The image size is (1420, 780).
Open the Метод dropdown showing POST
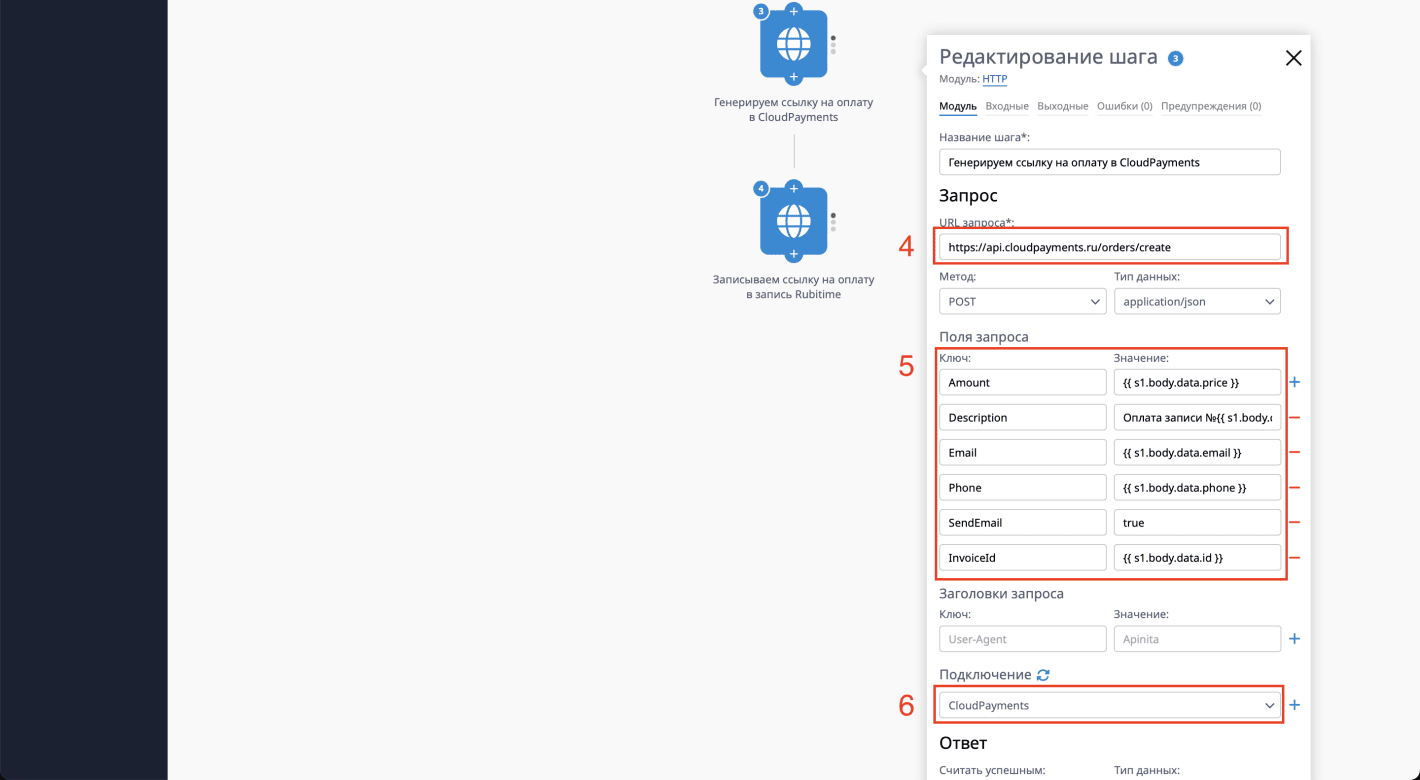coord(1022,301)
